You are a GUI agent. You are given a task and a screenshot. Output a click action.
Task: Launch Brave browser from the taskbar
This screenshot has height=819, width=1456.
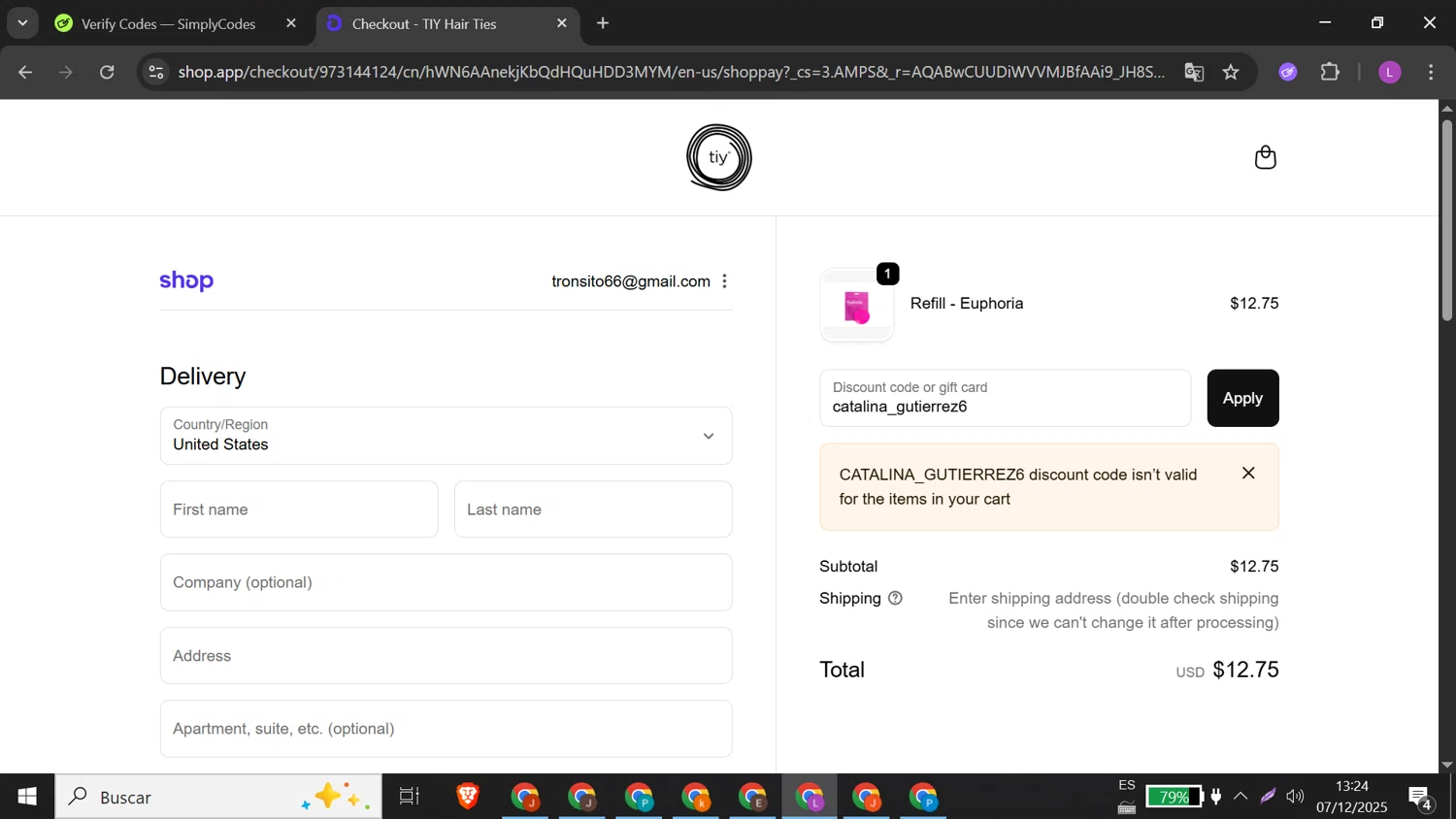(x=468, y=797)
